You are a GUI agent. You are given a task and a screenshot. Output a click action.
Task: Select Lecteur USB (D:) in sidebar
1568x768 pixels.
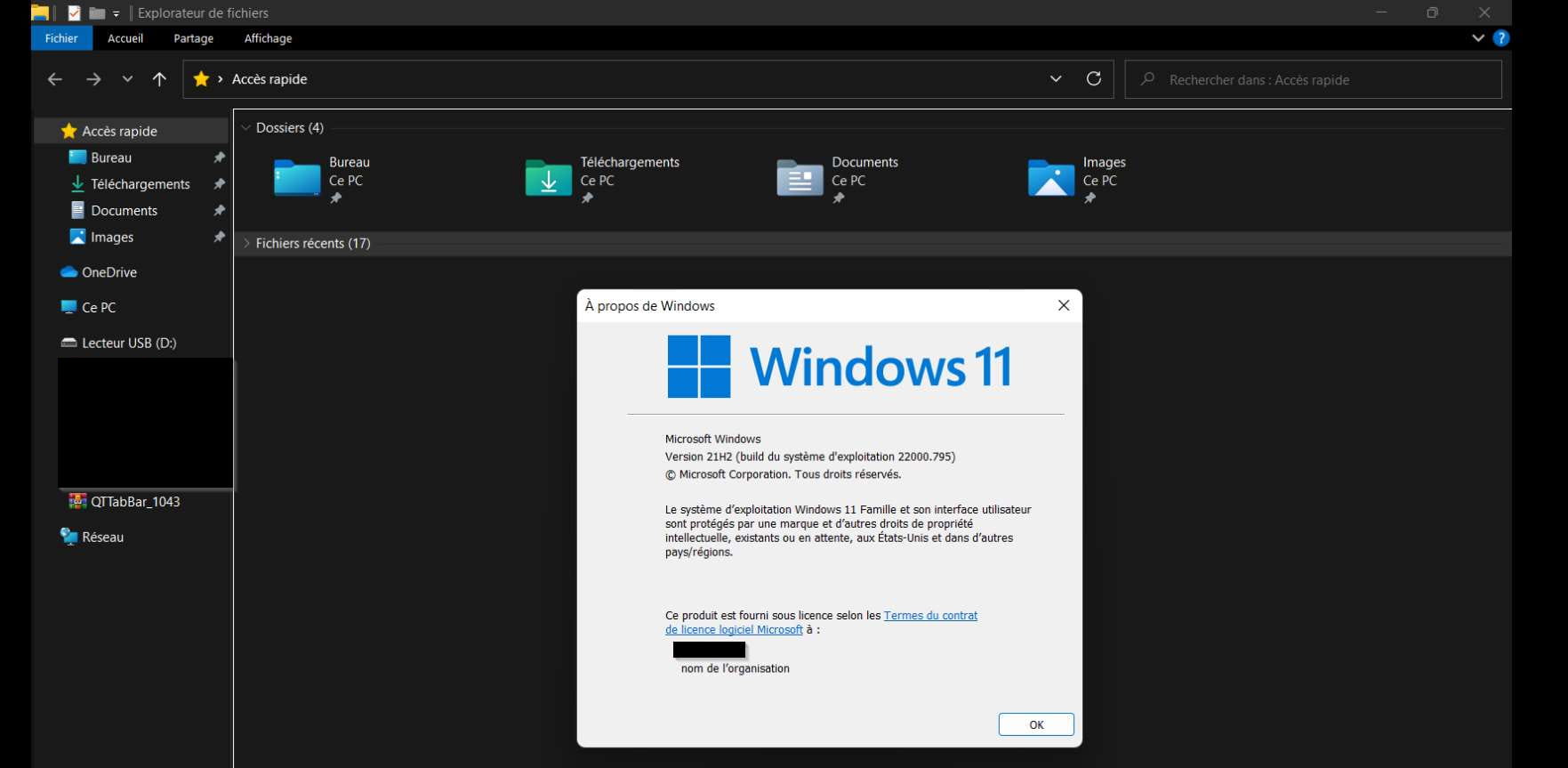point(129,343)
